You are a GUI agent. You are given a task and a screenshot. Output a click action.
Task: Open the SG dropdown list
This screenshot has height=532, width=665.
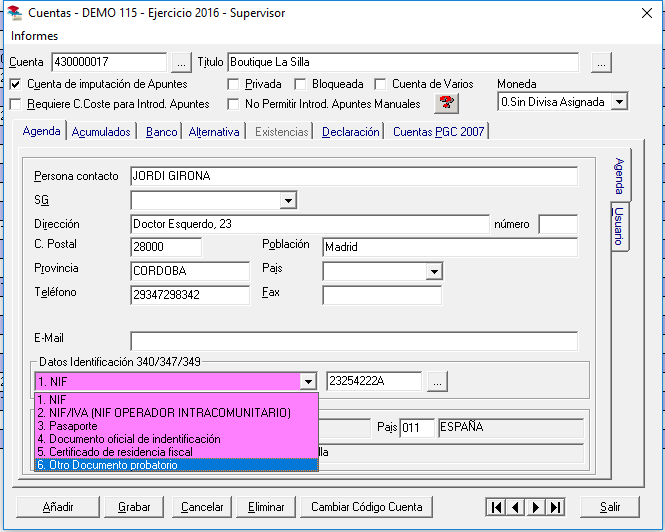(288, 201)
